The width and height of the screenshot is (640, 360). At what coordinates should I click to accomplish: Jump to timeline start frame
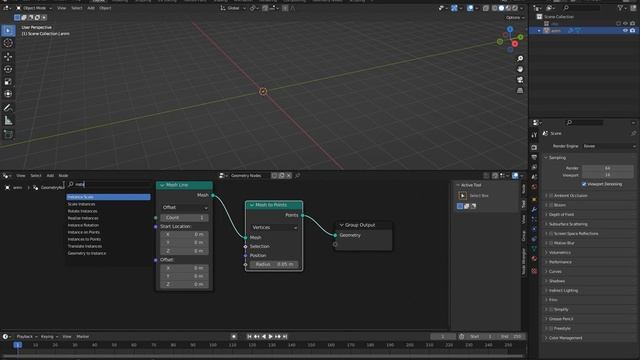coord(249,336)
